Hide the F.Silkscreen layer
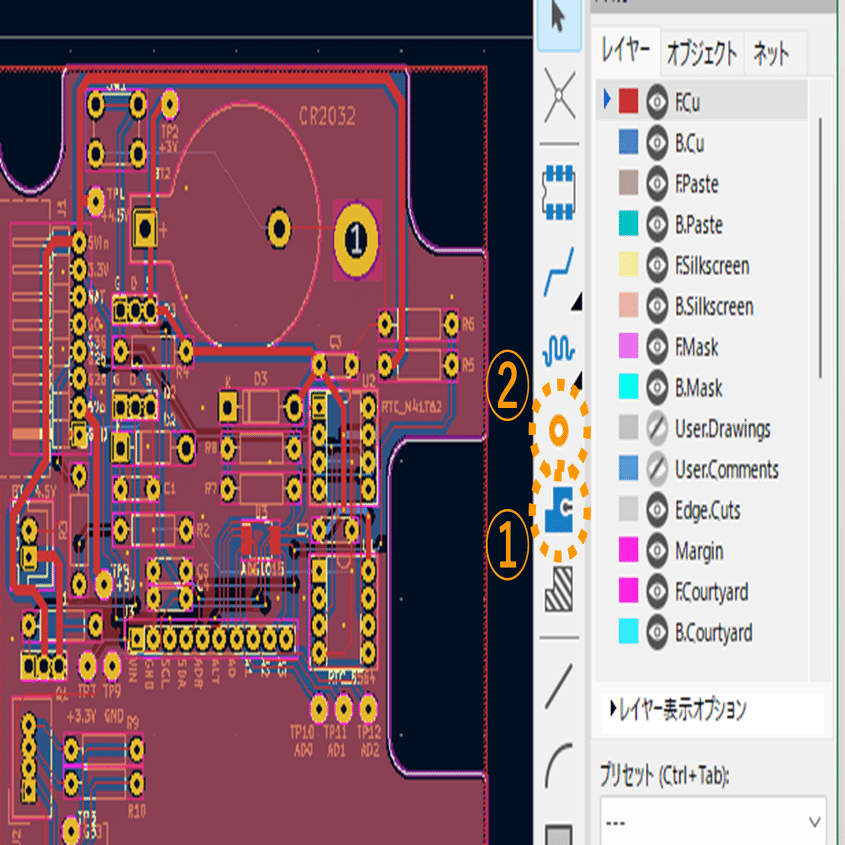This screenshot has height=845, width=845. tap(657, 265)
